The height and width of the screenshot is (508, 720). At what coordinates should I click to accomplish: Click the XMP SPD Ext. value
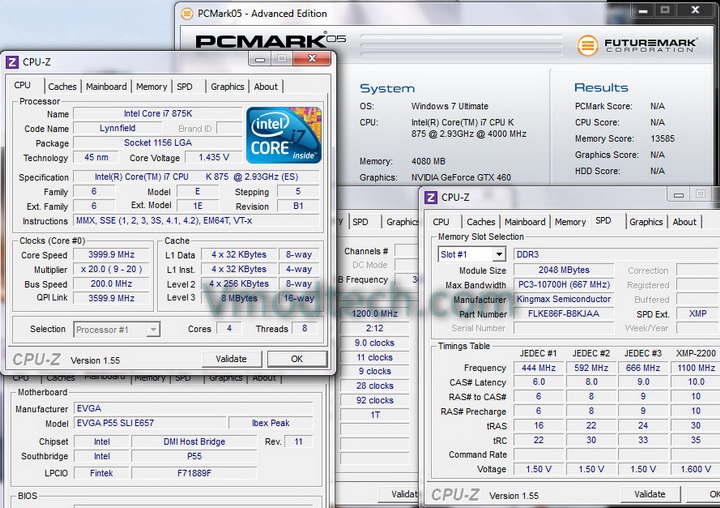[698, 314]
